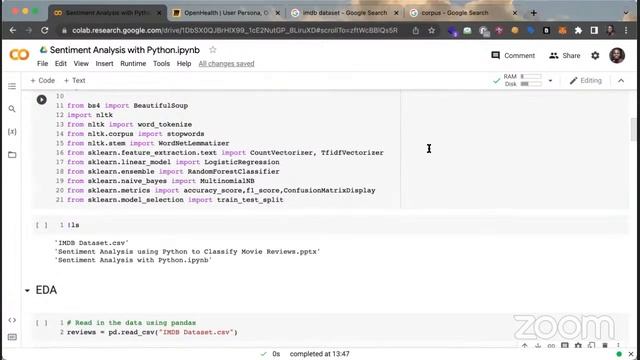Open the variables {x} inspector
This screenshot has width=640, height=360.
tap(12, 132)
